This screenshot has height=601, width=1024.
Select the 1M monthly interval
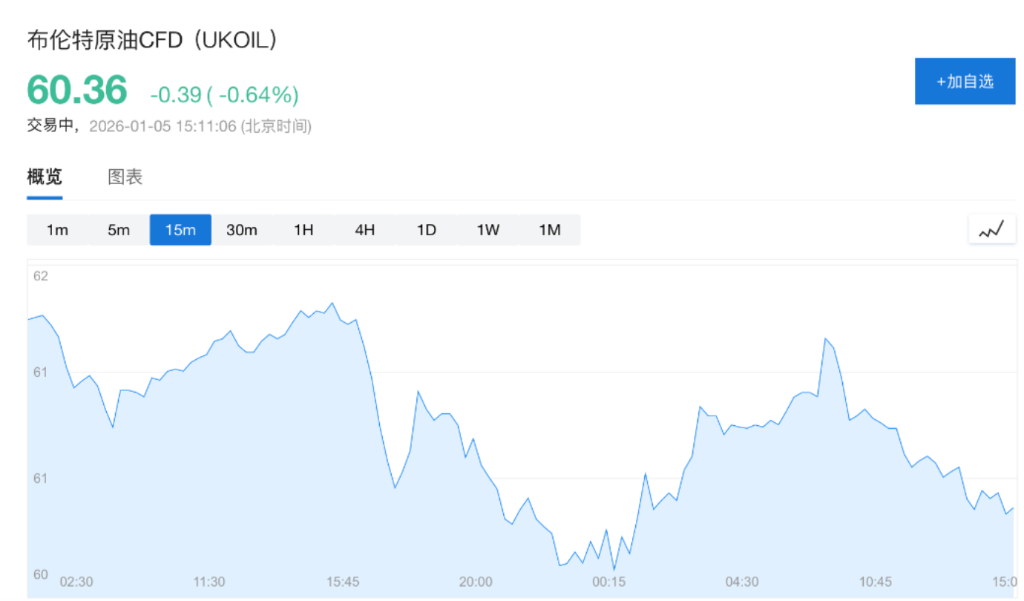click(x=549, y=230)
